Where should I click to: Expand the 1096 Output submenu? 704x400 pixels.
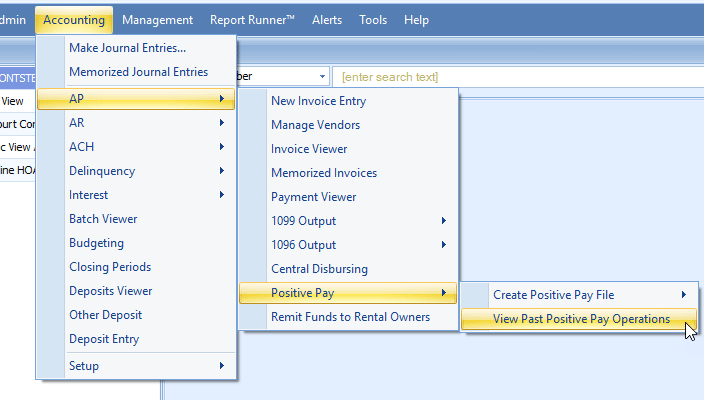point(348,245)
